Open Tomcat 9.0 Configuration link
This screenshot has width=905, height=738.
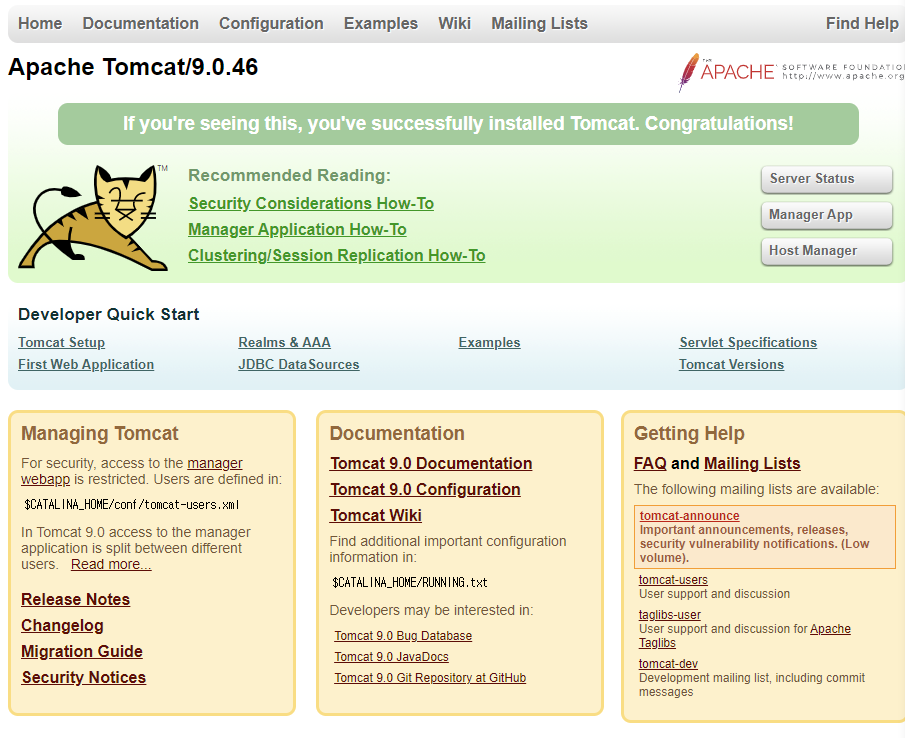click(425, 489)
